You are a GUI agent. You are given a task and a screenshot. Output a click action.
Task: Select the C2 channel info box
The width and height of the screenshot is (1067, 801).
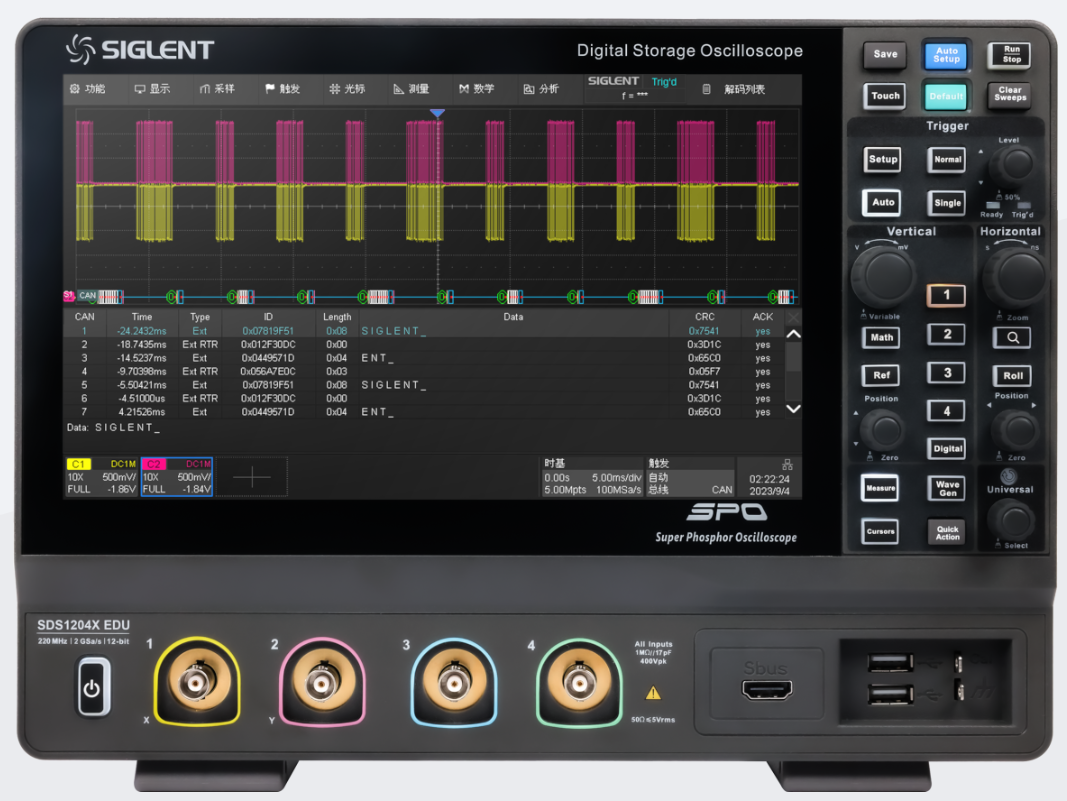click(x=177, y=476)
